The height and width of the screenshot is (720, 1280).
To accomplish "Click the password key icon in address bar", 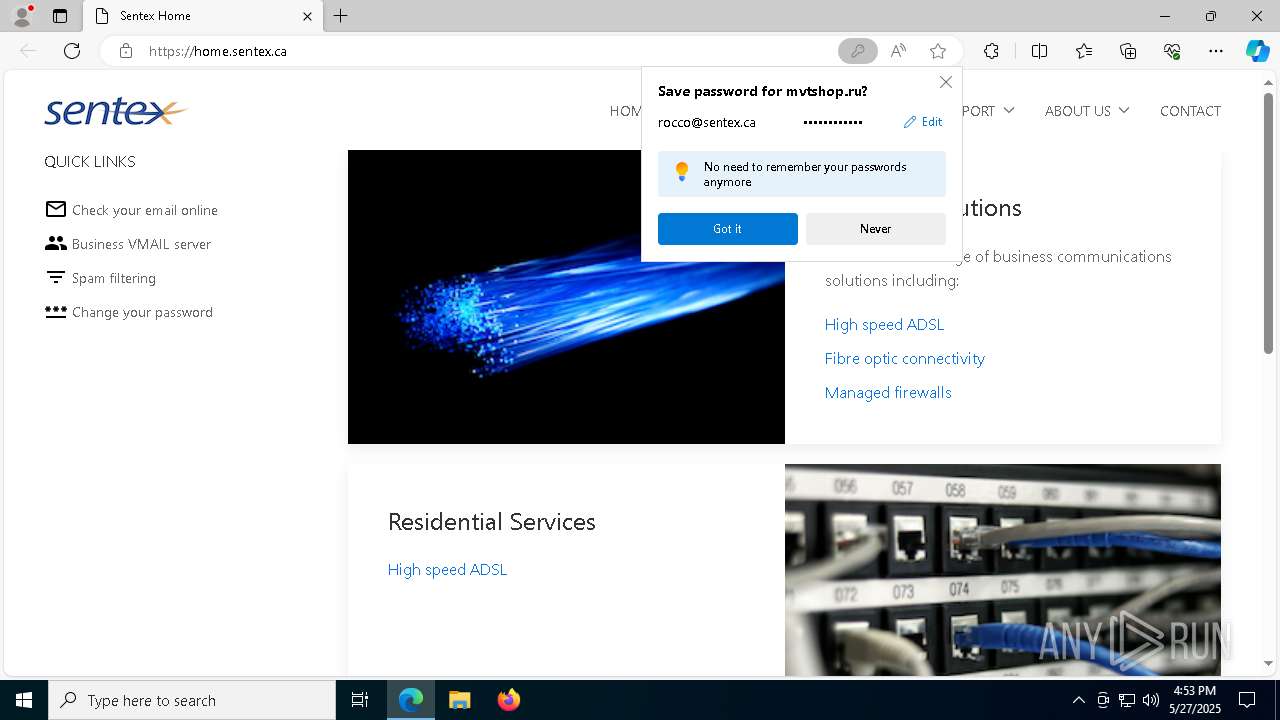I will (857, 51).
